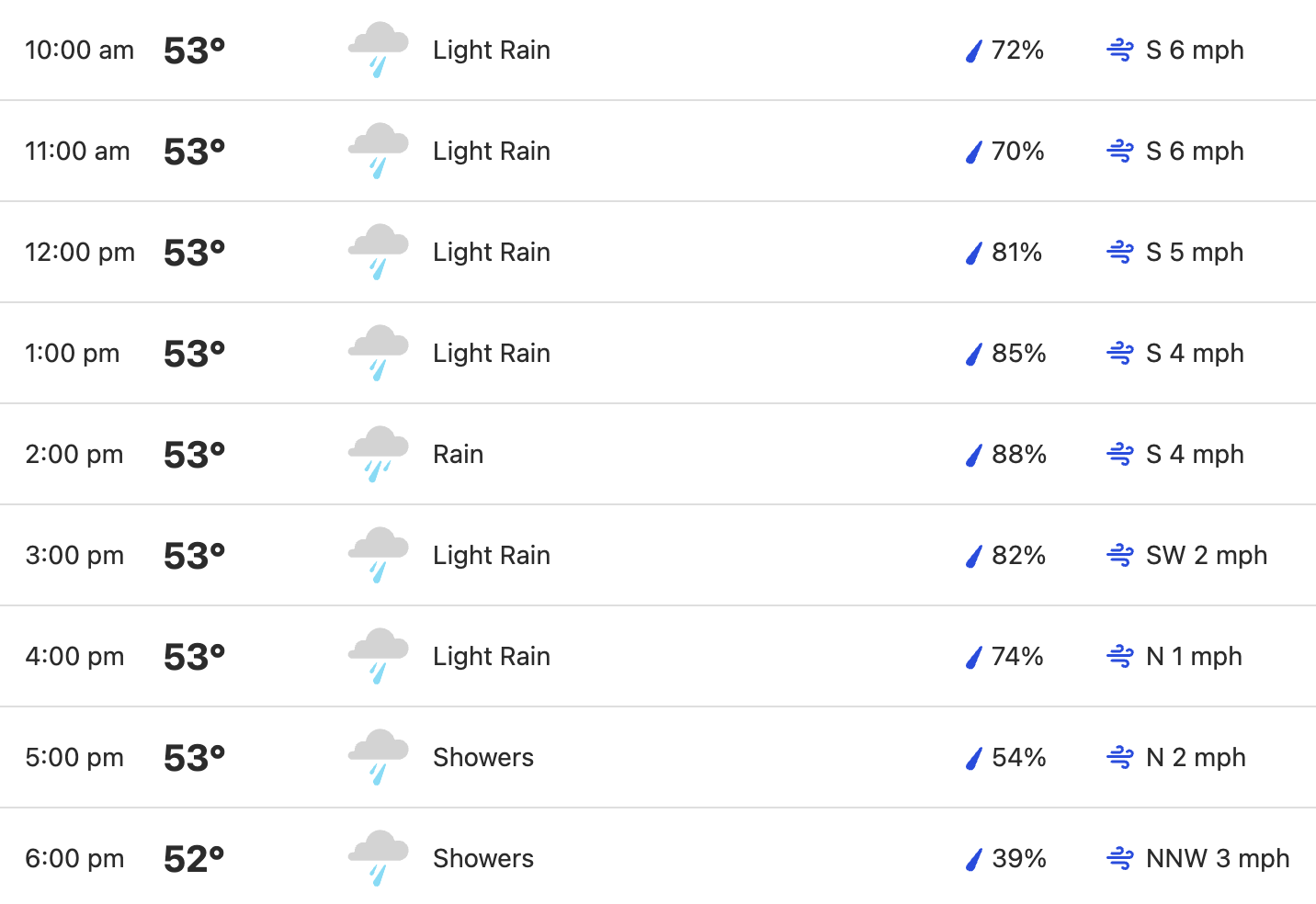Click the raindrop icon beside 72%
Screen dimensions: 1316x904
click(x=974, y=51)
